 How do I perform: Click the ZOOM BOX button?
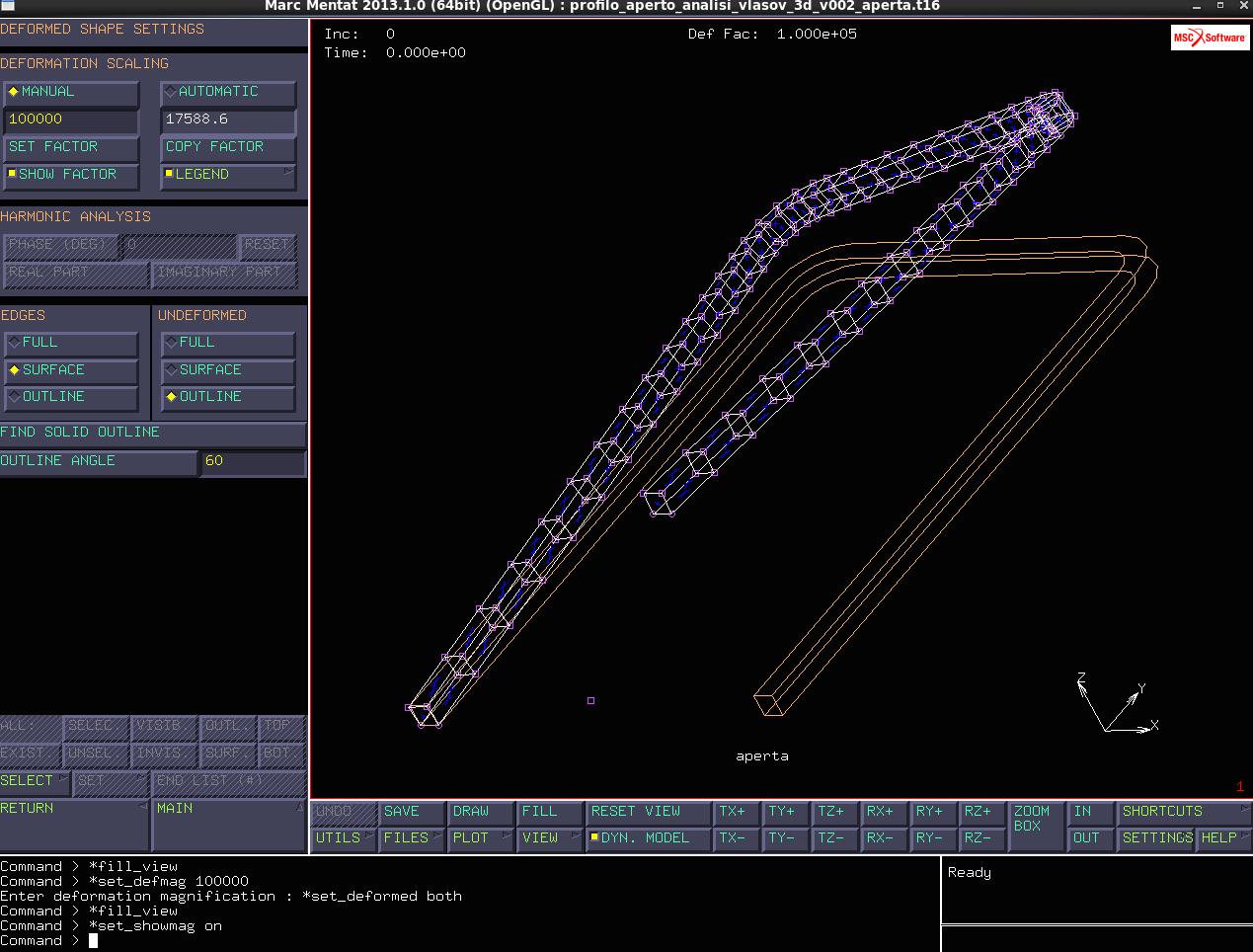pos(1038,826)
